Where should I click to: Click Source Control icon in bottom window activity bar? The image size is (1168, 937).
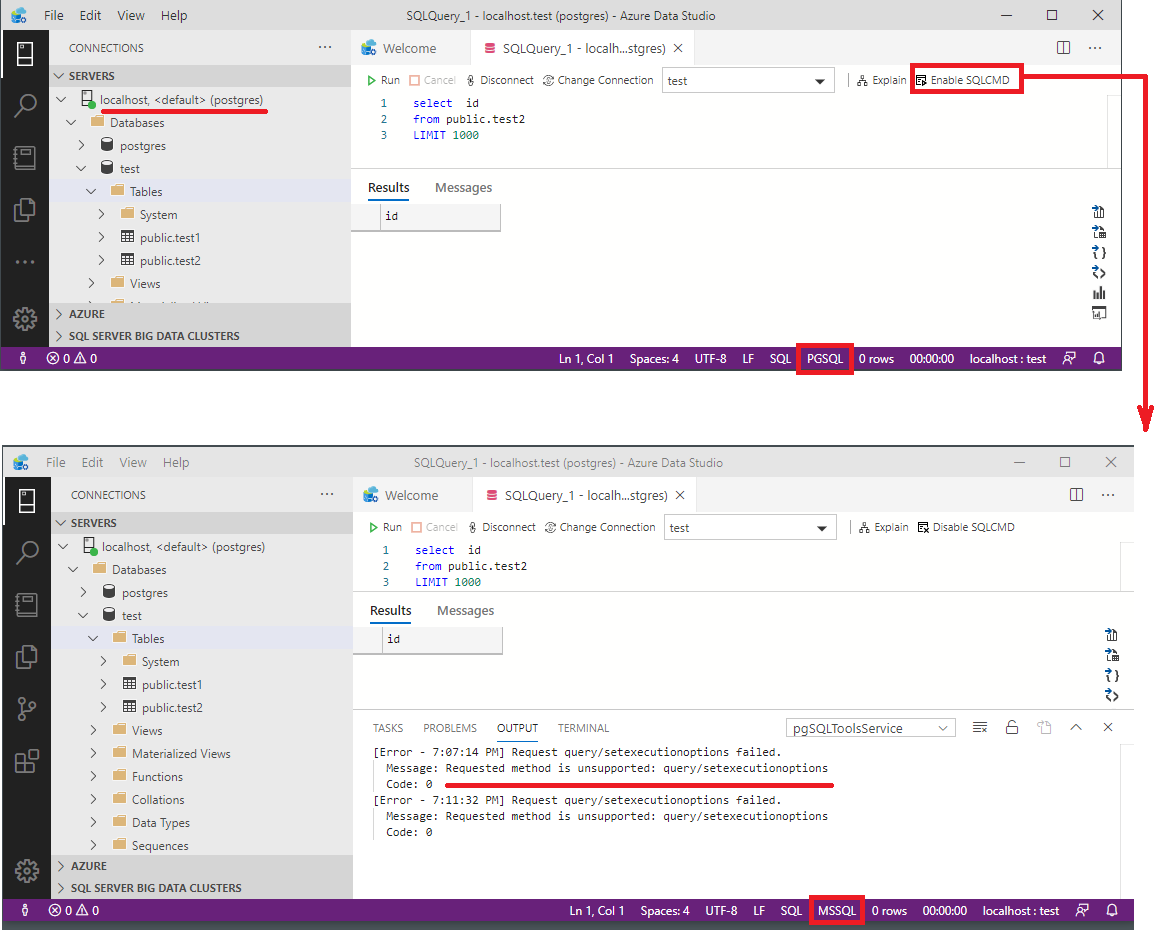(27, 708)
